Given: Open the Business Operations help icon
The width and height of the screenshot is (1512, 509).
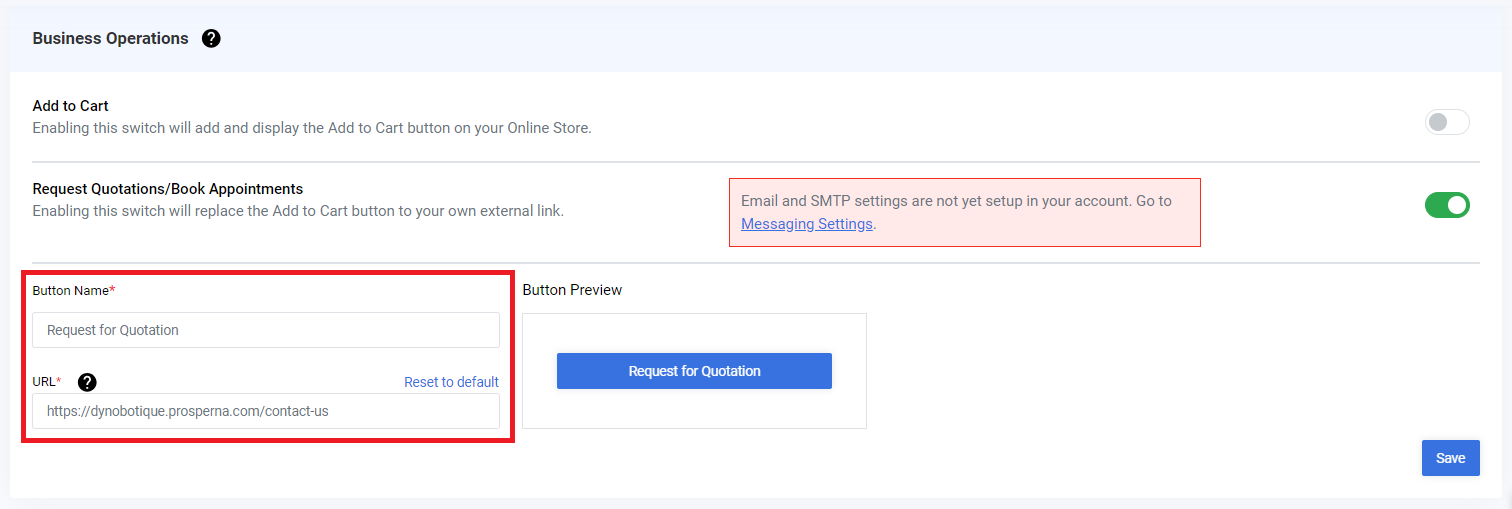Looking at the screenshot, I should point(211,39).
